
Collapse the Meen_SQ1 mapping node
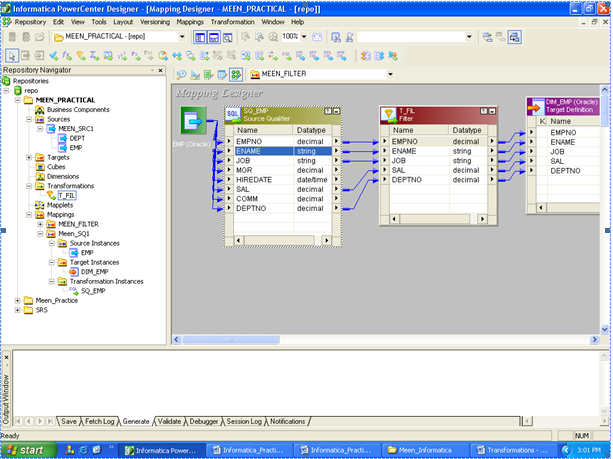40,234
